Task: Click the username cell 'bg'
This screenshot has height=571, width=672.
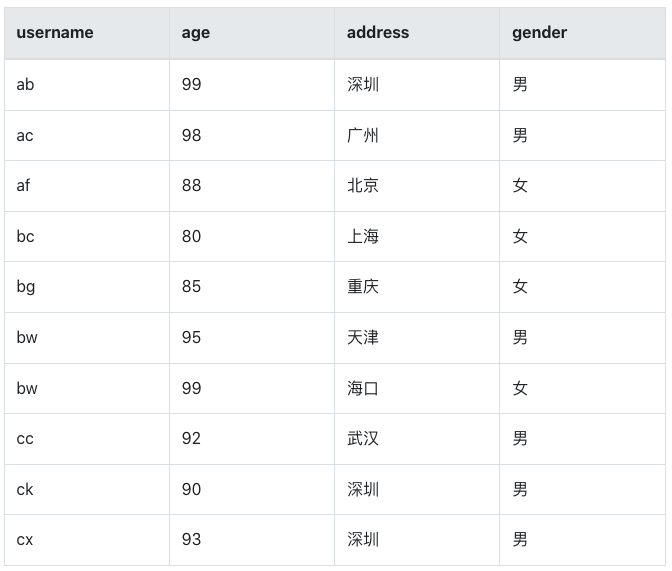Action: click(x=26, y=287)
